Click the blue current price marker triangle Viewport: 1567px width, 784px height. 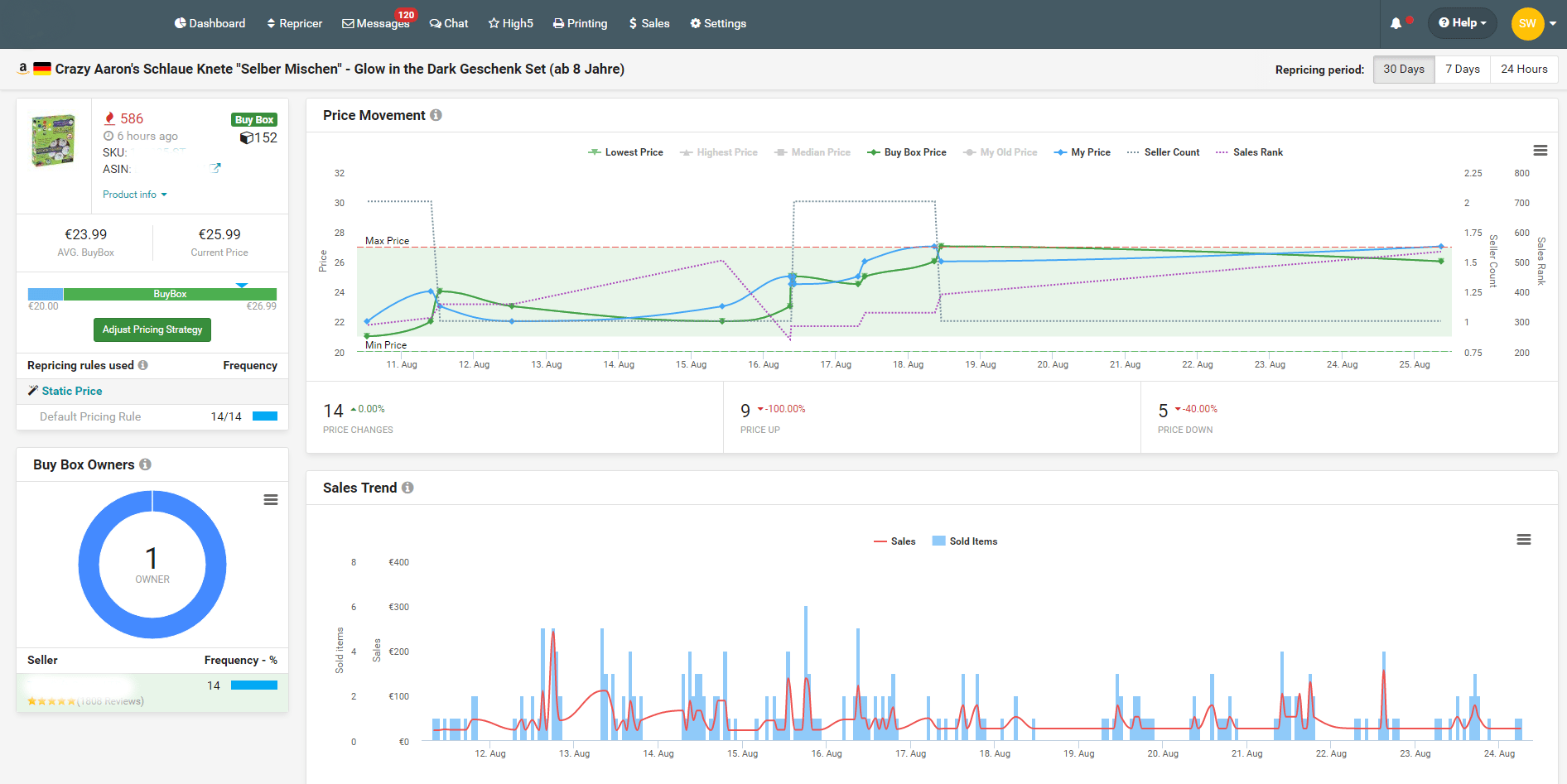[242, 285]
